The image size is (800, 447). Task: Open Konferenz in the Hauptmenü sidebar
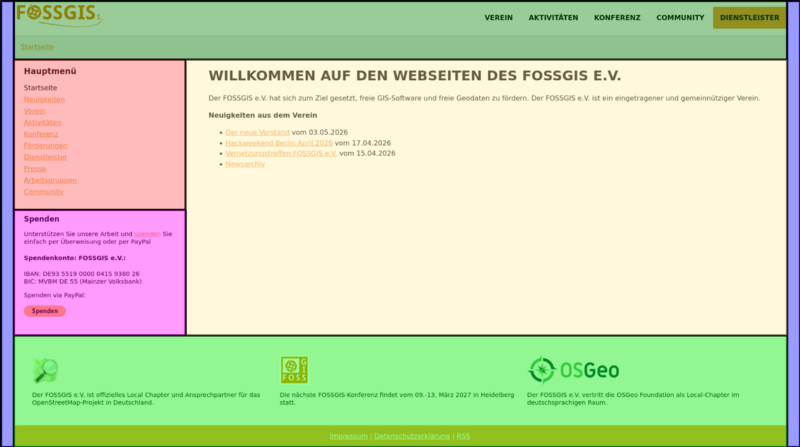41,134
